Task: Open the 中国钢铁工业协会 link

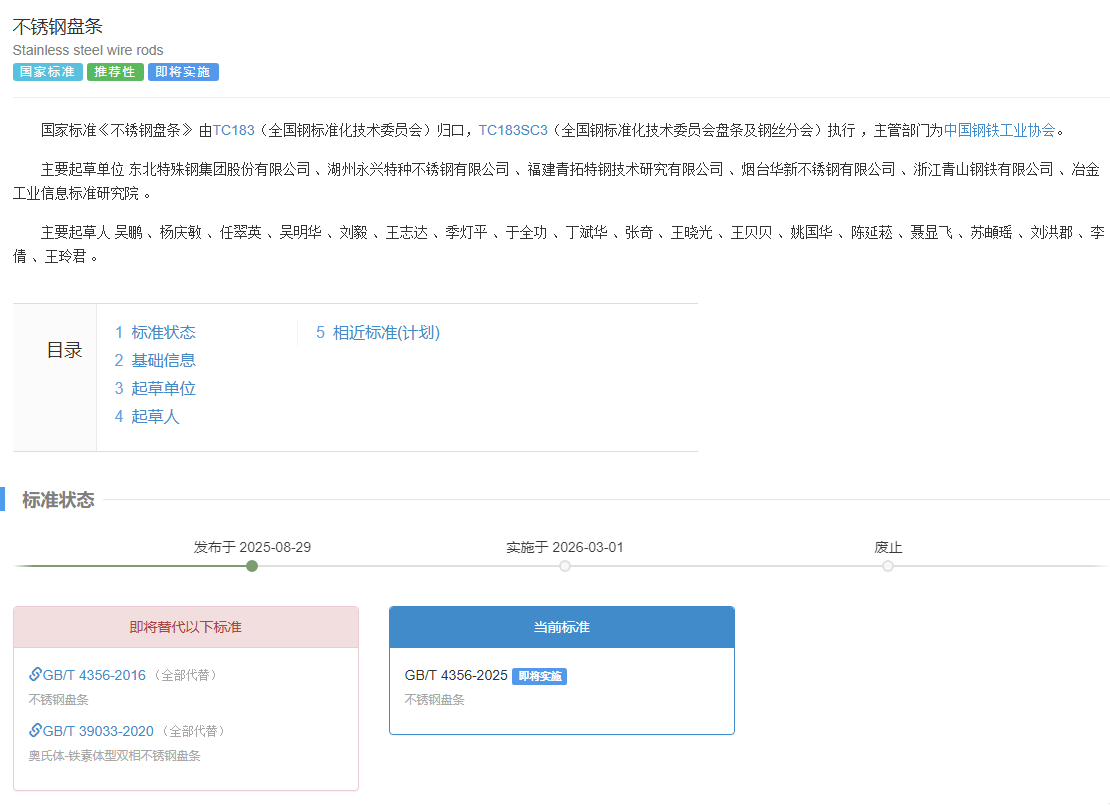Action: pos(999,130)
